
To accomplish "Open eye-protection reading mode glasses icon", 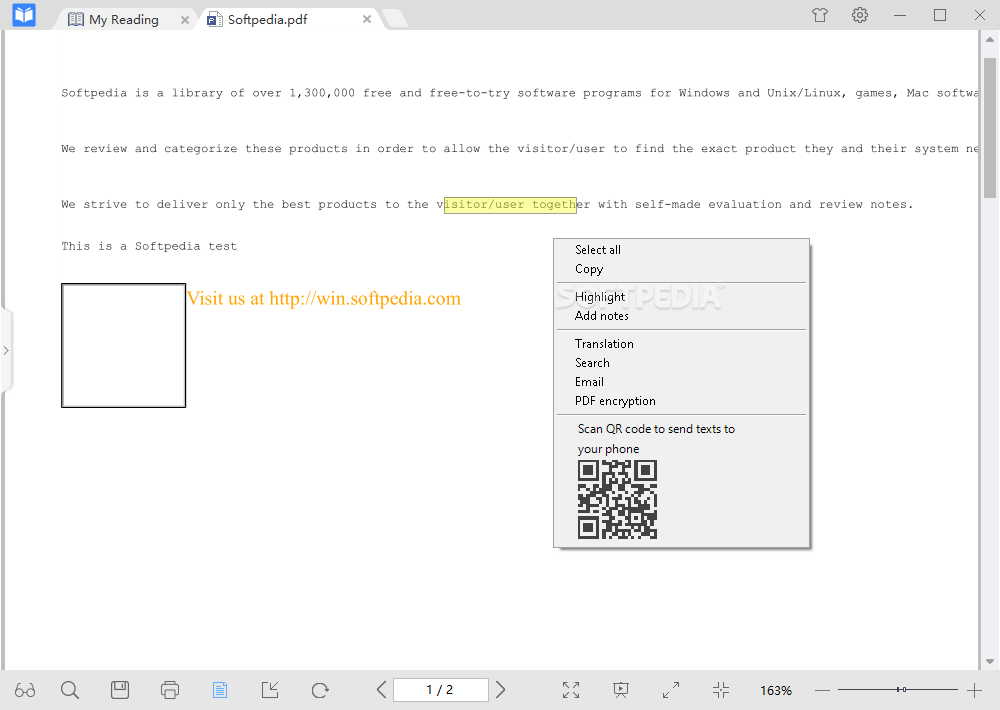I will [25, 690].
